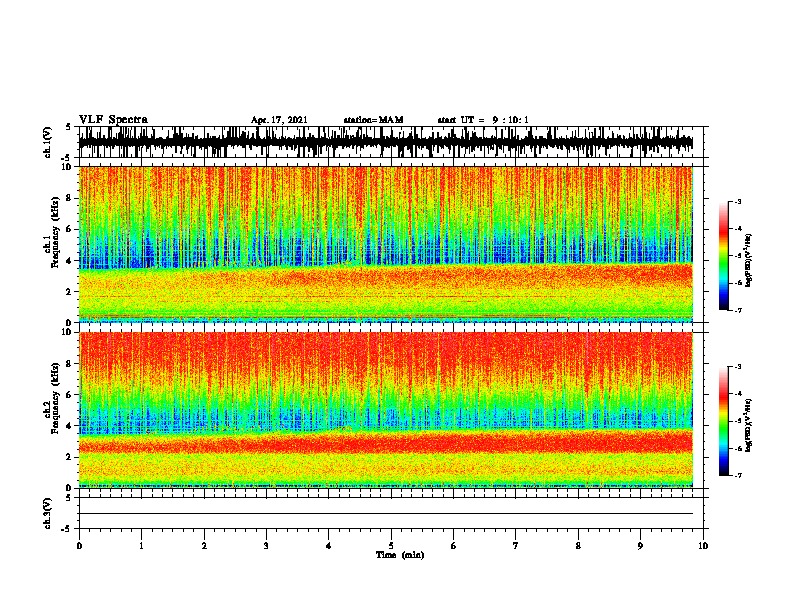Click the time axis tick label '5'
The height and width of the screenshot is (612, 792).
(391, 546)
